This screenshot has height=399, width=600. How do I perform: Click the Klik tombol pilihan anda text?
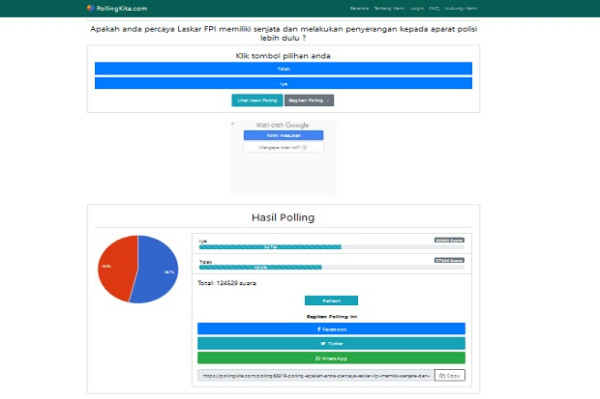(x=283, y=56)
